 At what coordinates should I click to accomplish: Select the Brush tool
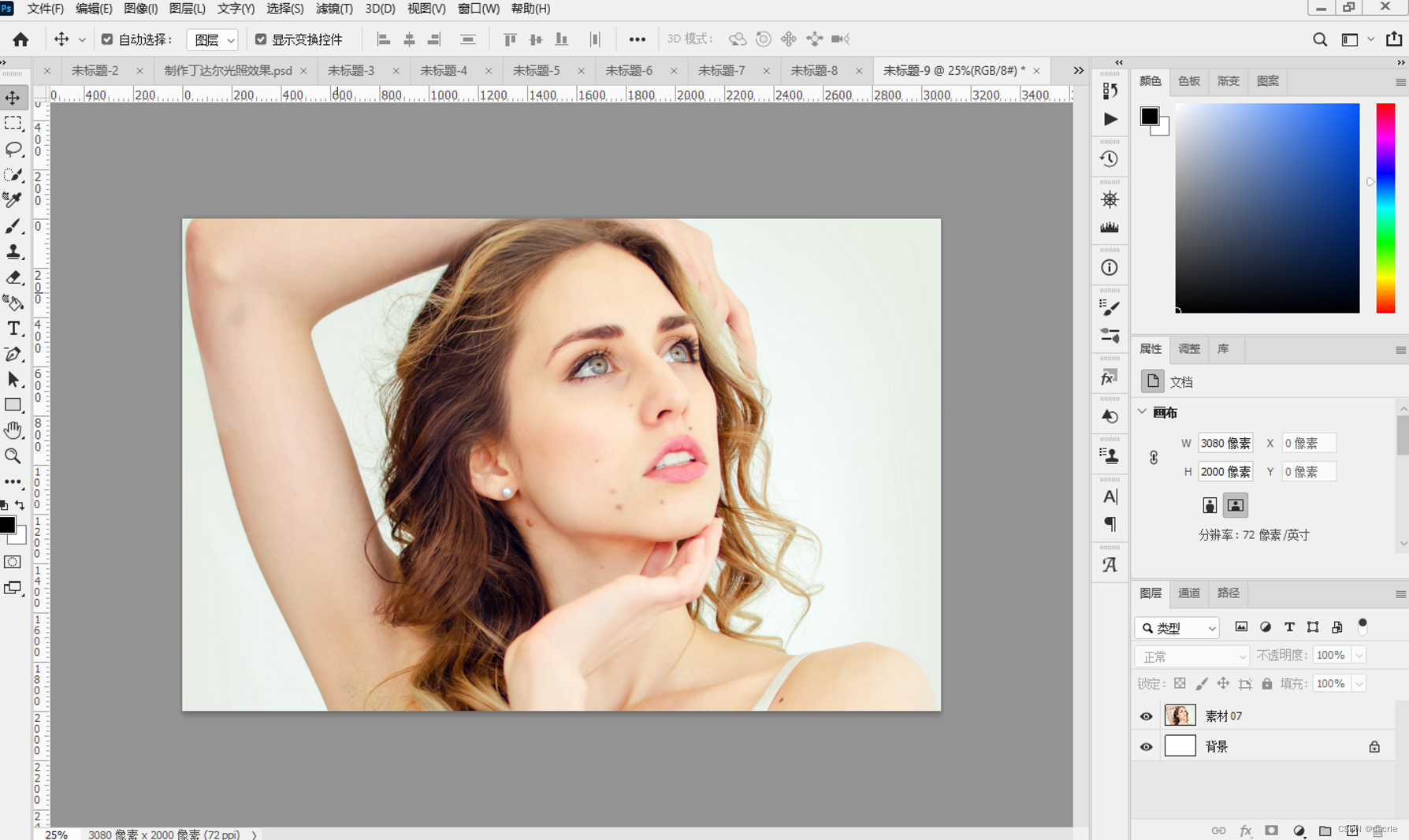13,226
